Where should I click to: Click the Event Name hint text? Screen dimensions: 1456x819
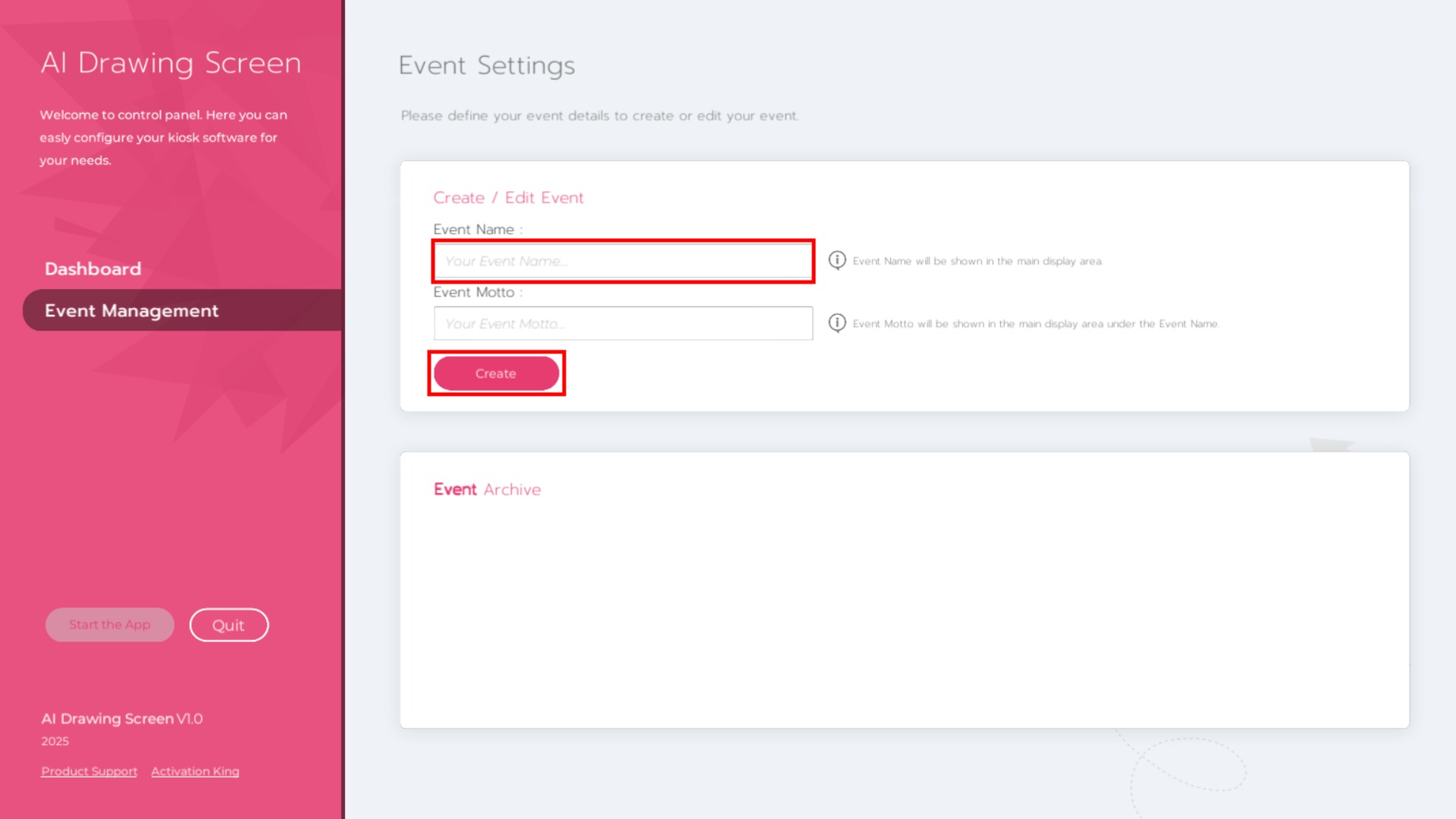pos(977,261)
